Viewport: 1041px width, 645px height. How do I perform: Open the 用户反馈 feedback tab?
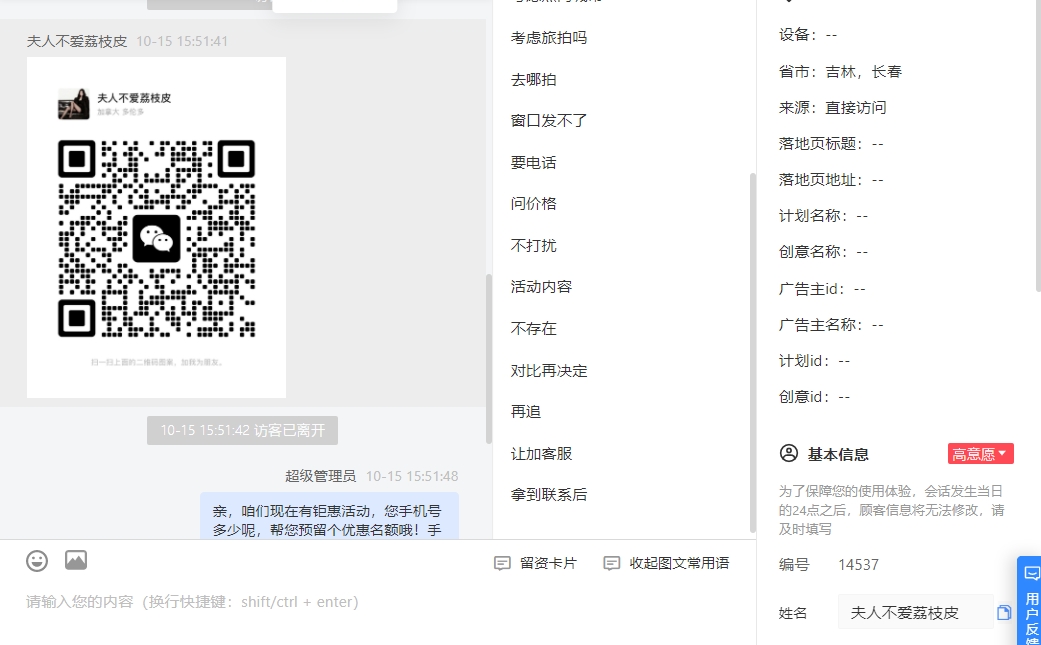click(x=1031, y=601)
